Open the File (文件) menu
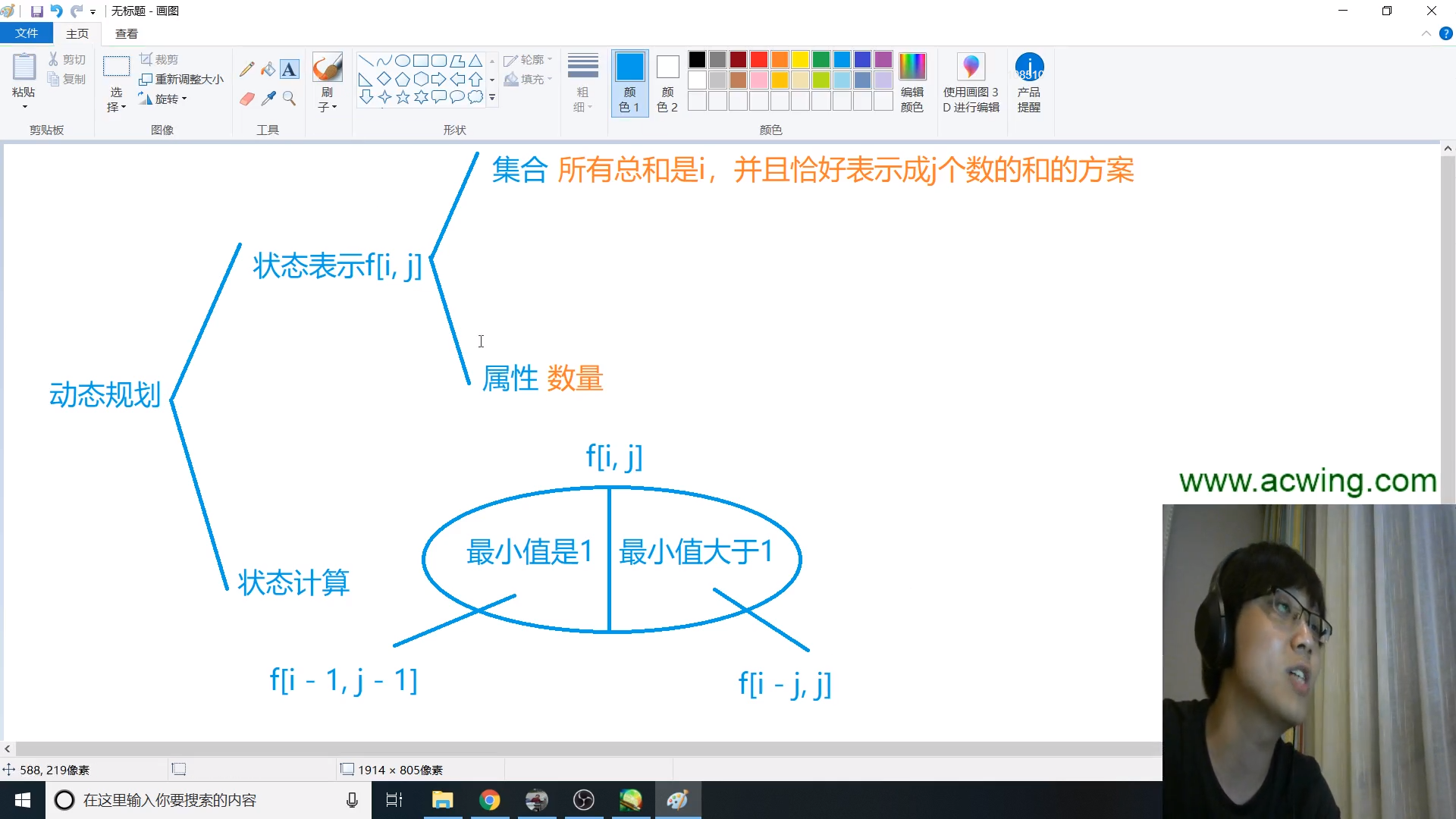1456x819 pixels. (27, 33)
